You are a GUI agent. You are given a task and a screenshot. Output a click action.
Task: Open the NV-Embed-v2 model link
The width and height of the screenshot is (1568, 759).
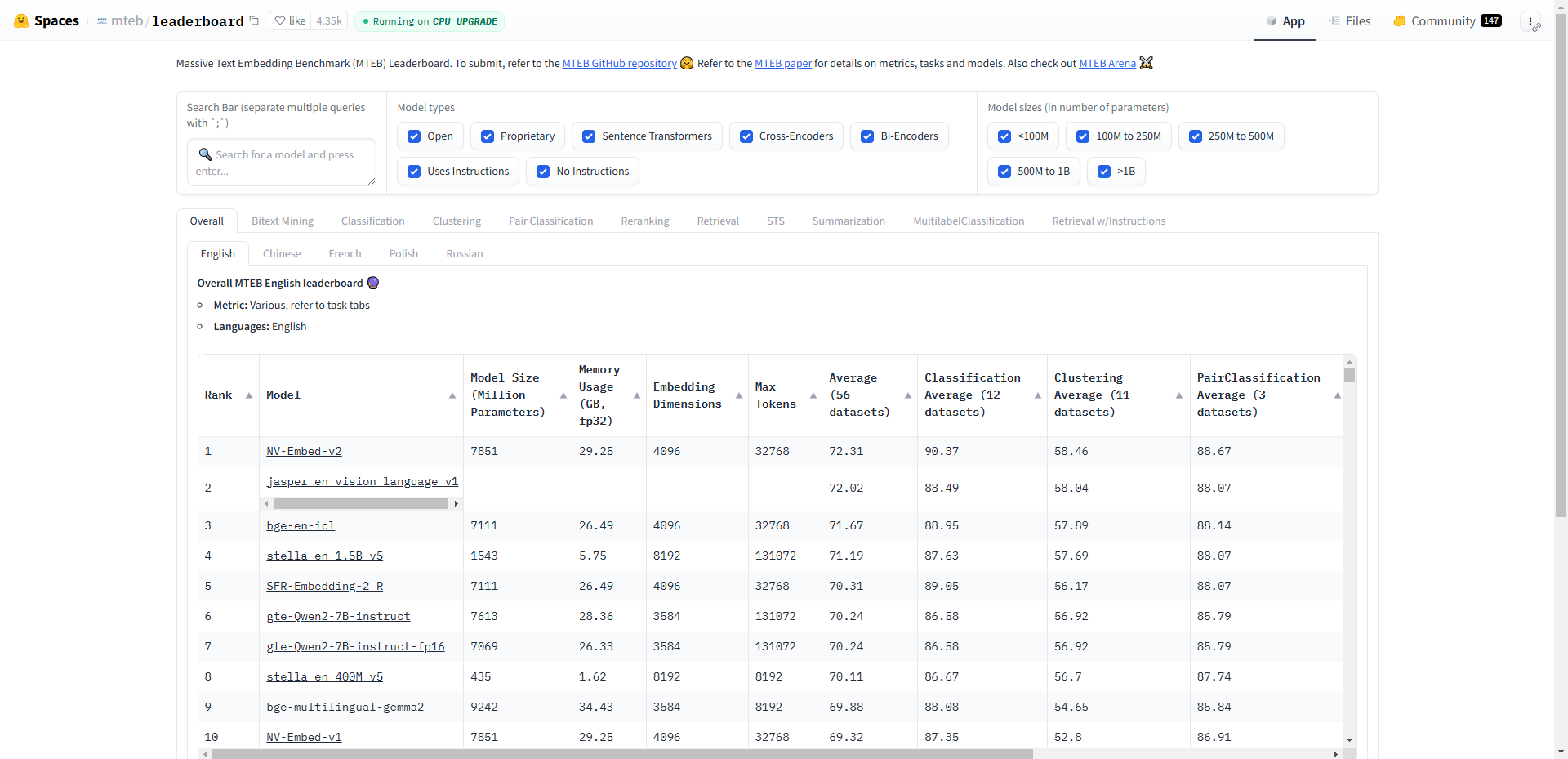(x=304, y=451)
